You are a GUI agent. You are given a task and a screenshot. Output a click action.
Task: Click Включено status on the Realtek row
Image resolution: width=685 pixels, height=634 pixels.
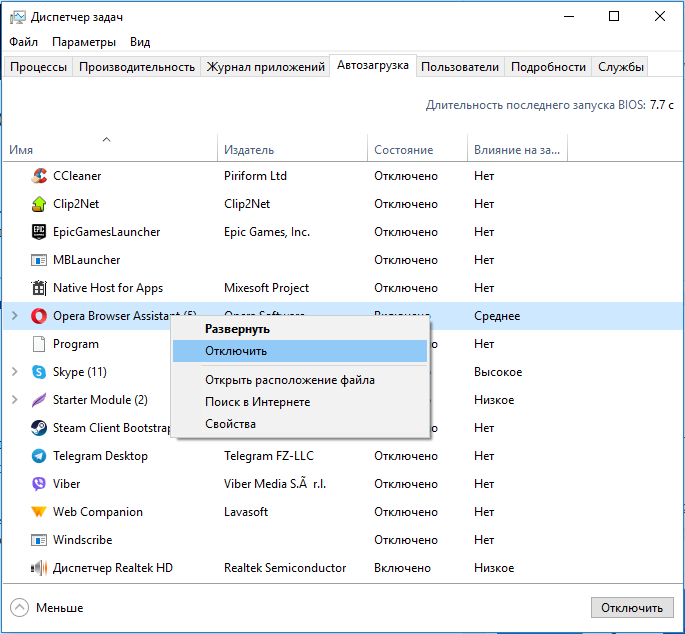coord(402,568)
